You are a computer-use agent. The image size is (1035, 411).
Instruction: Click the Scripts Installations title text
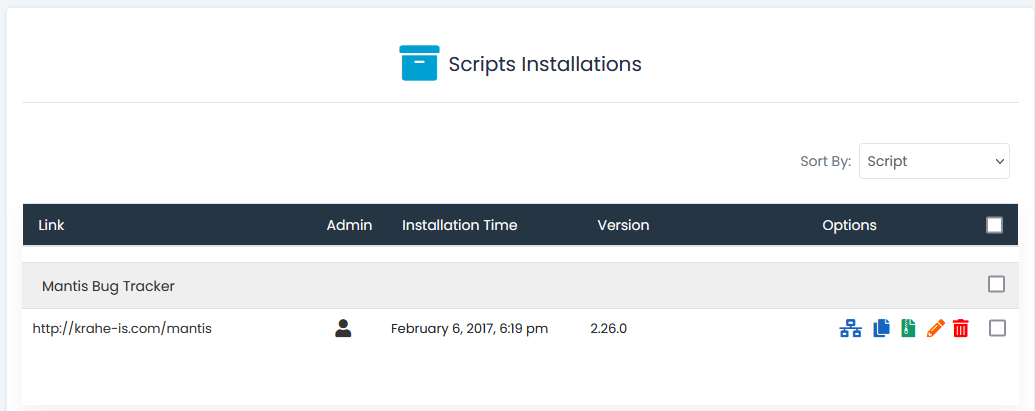click(545, 64)
